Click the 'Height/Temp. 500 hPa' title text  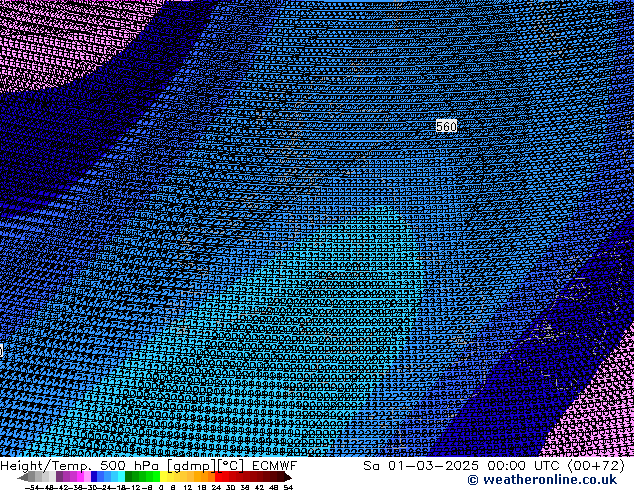[79, 466]
